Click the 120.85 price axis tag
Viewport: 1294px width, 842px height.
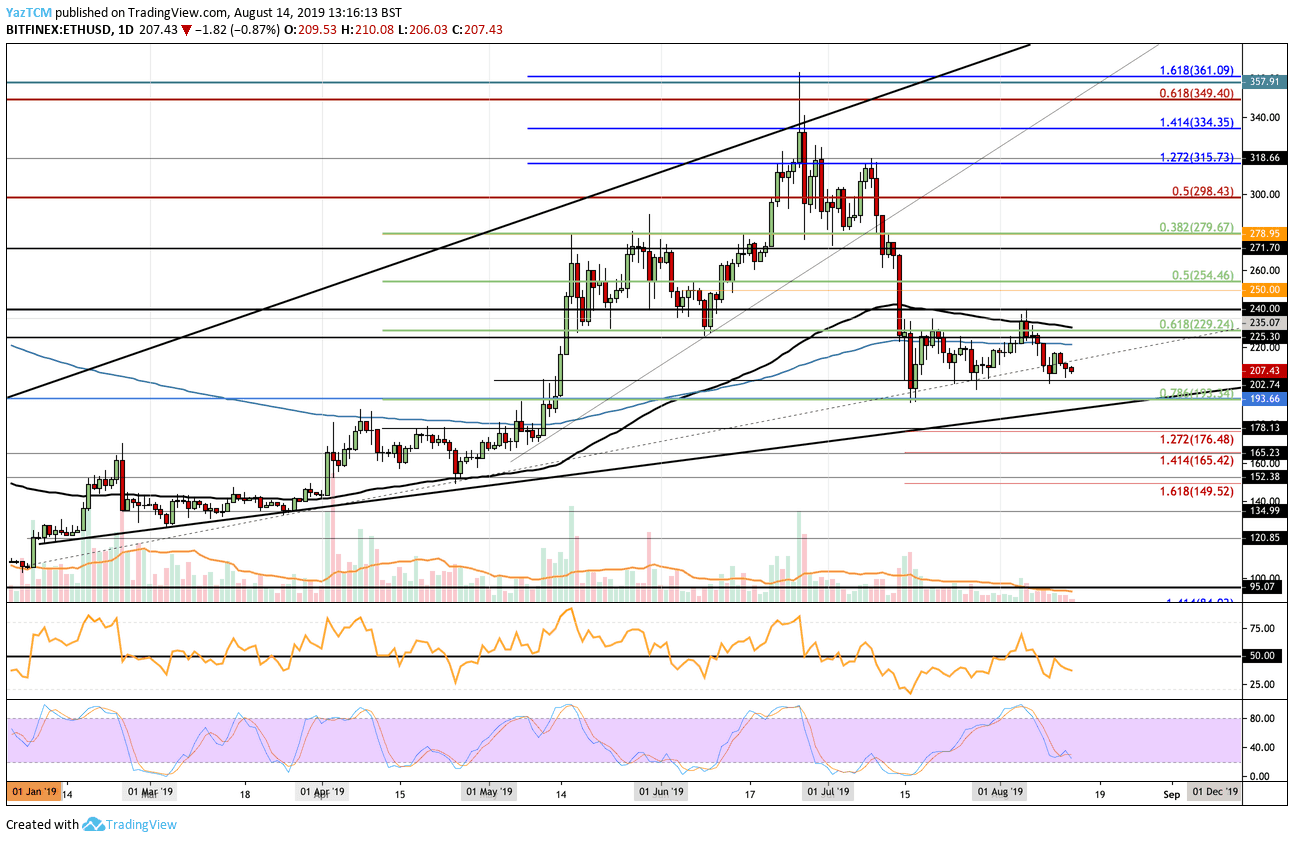(x=1267, y=537)
